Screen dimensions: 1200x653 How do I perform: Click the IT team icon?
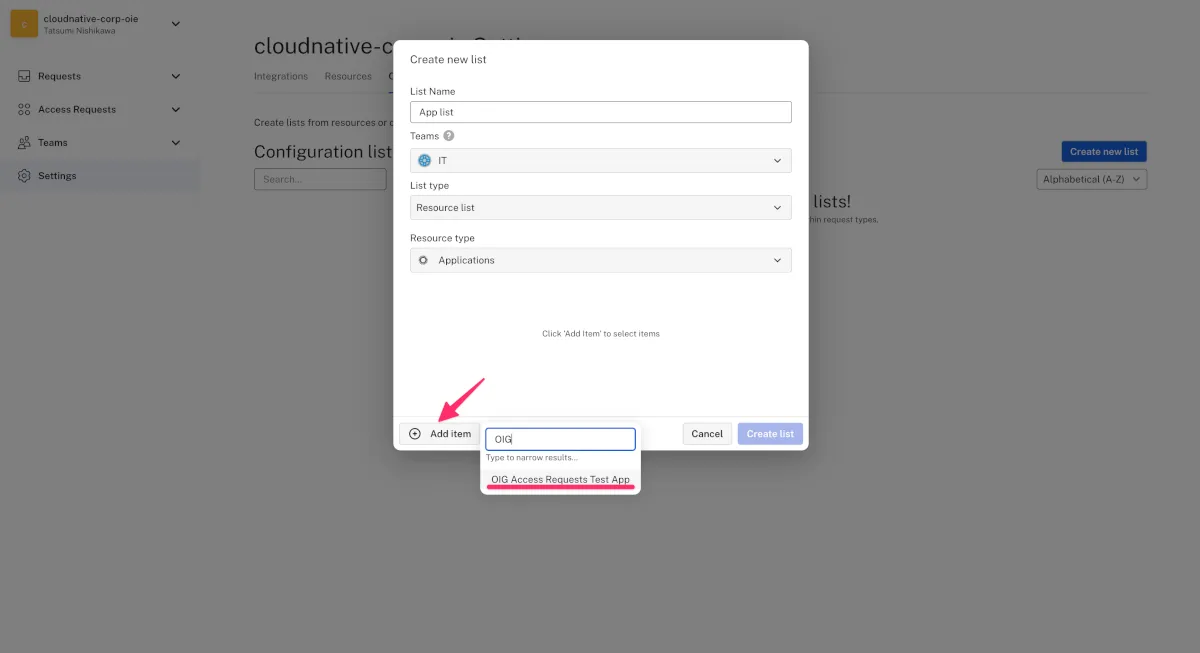pyautogui.click(x=424, y=160)
